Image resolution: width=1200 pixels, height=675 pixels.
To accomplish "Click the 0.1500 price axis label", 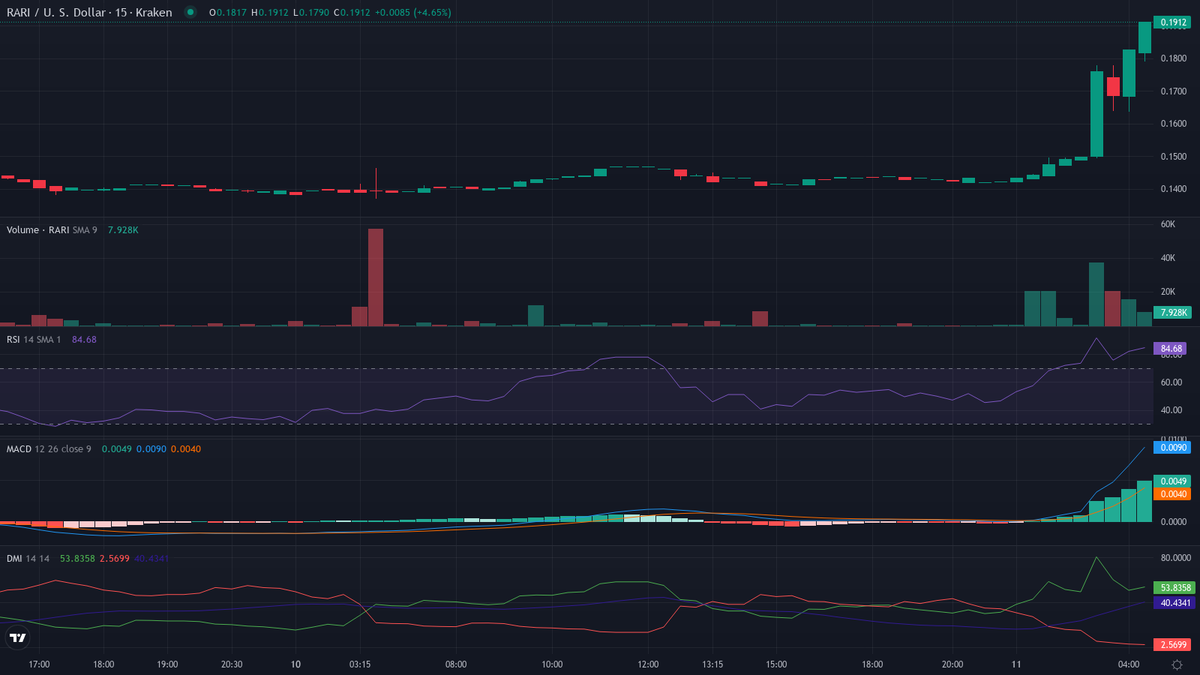I will [1174, 157].
